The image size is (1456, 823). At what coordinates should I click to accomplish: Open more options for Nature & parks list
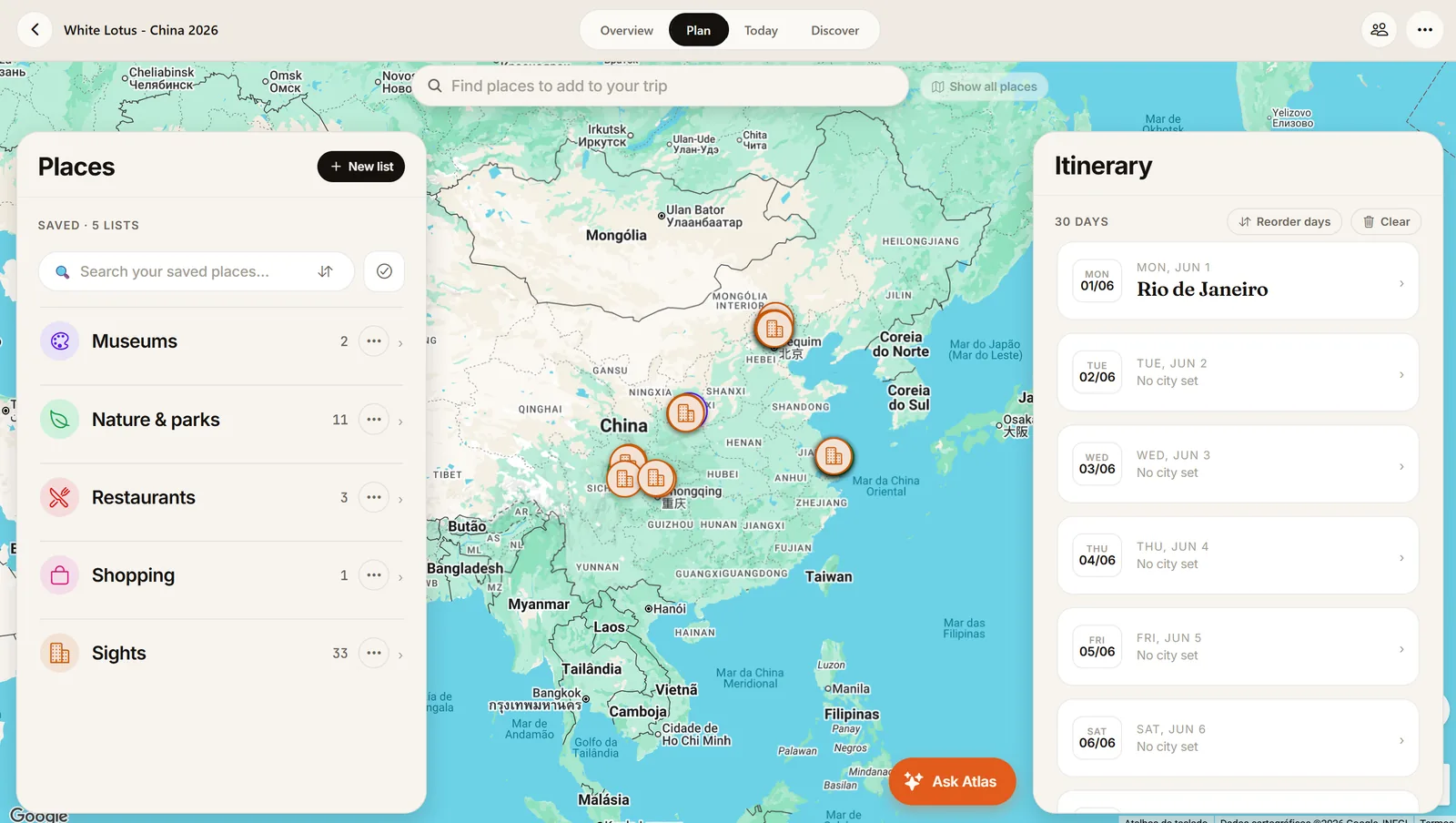pos(374,420)
